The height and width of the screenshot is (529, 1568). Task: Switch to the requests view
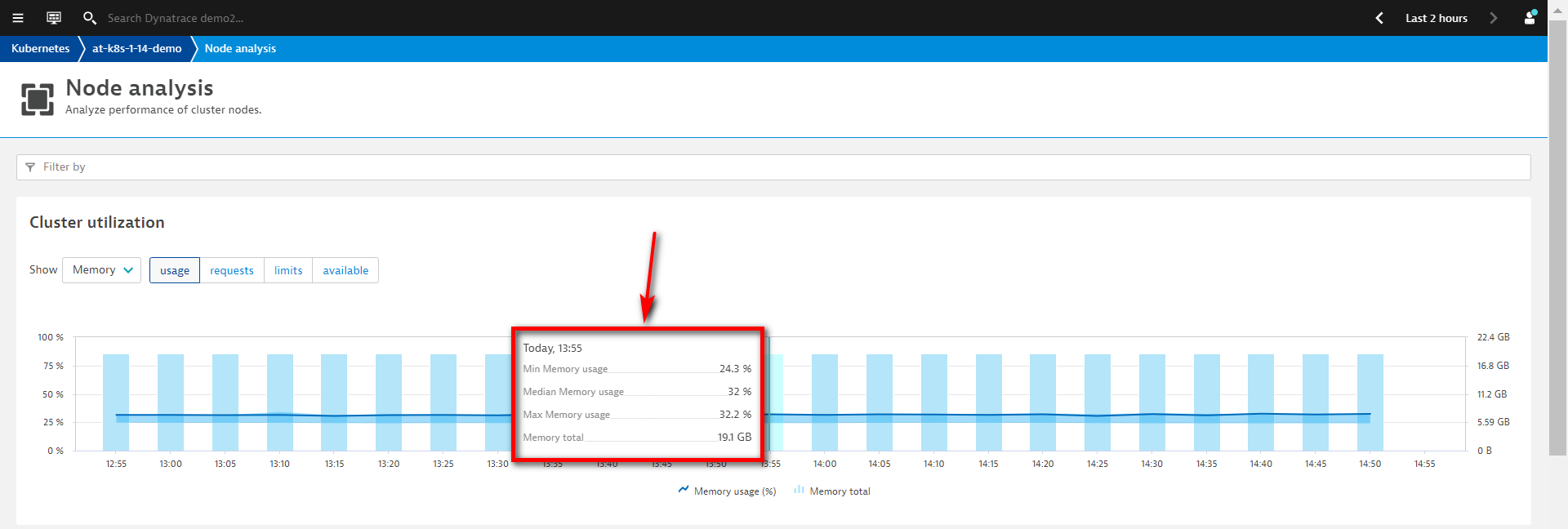point(232,270)
